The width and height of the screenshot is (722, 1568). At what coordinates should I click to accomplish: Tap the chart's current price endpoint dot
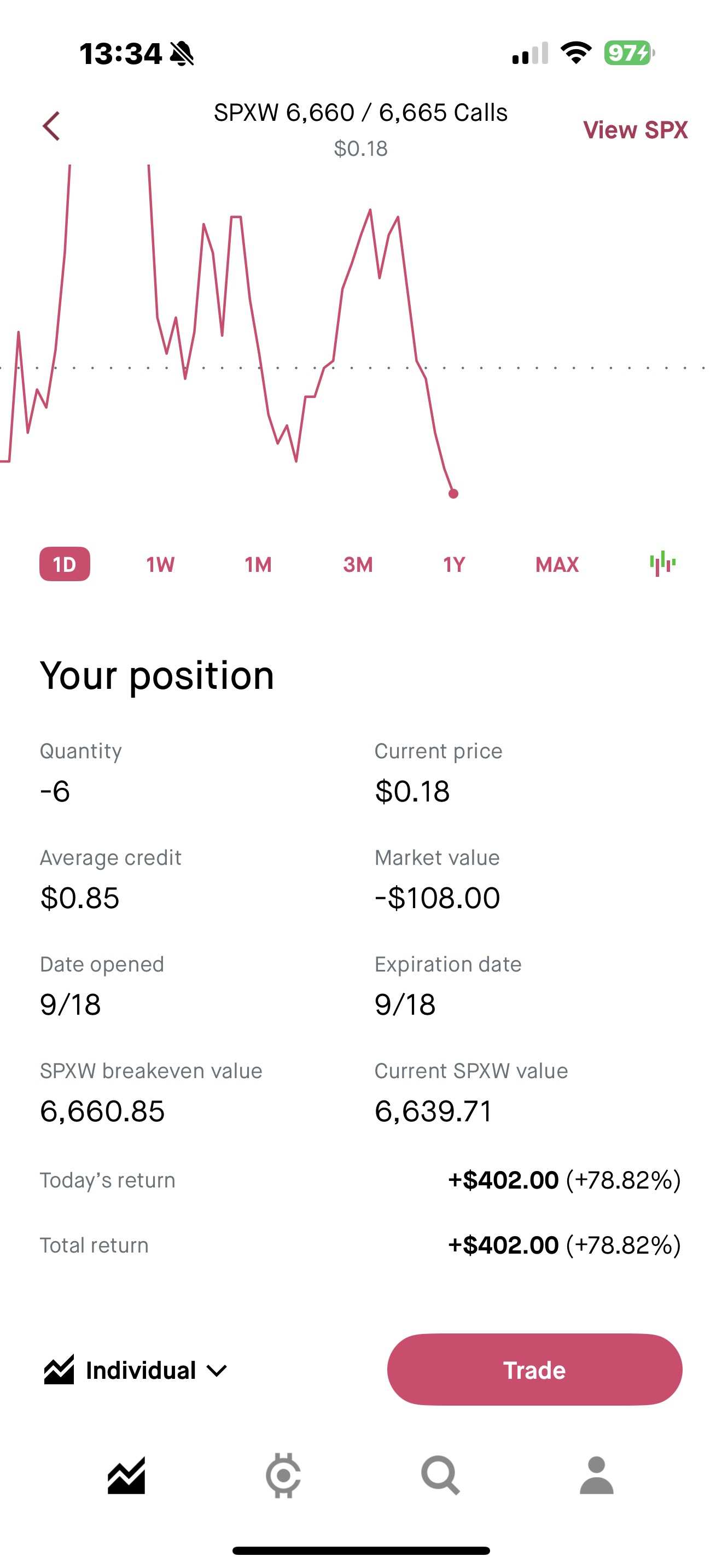453,494
